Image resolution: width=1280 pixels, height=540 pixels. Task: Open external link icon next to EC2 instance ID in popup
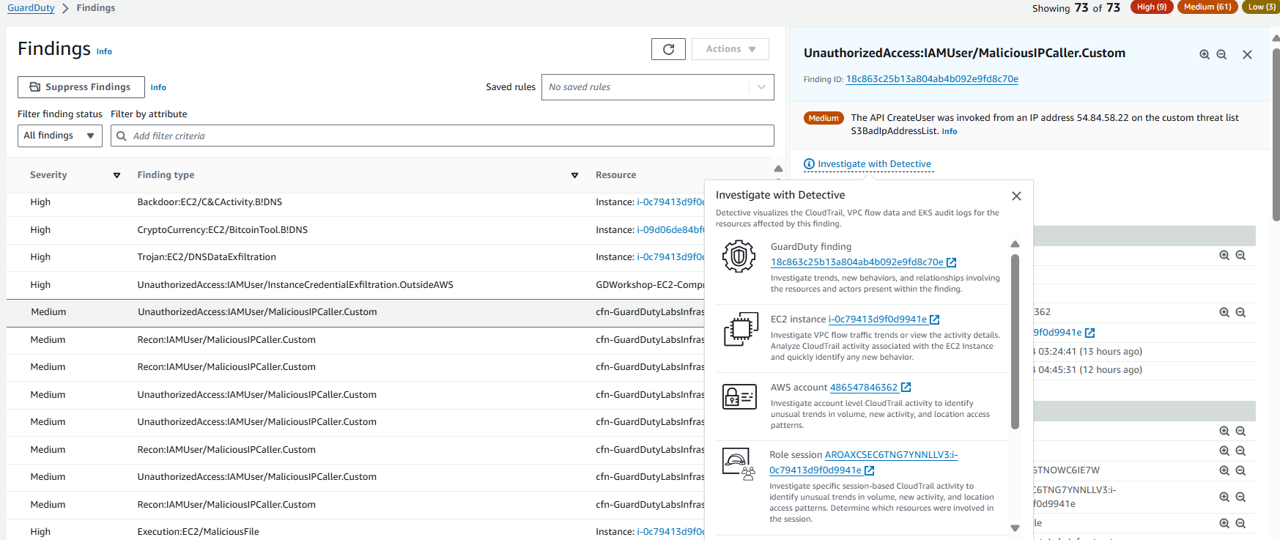[935, 320]
